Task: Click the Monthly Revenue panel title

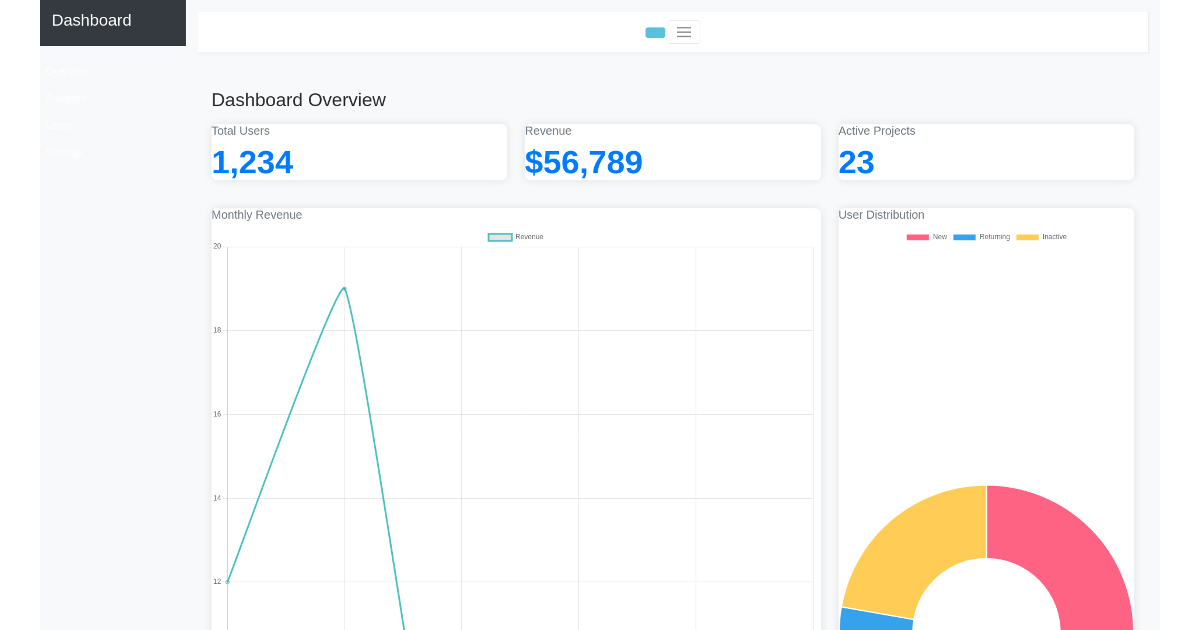Action: pyautogui.click(x=256, y=214)
